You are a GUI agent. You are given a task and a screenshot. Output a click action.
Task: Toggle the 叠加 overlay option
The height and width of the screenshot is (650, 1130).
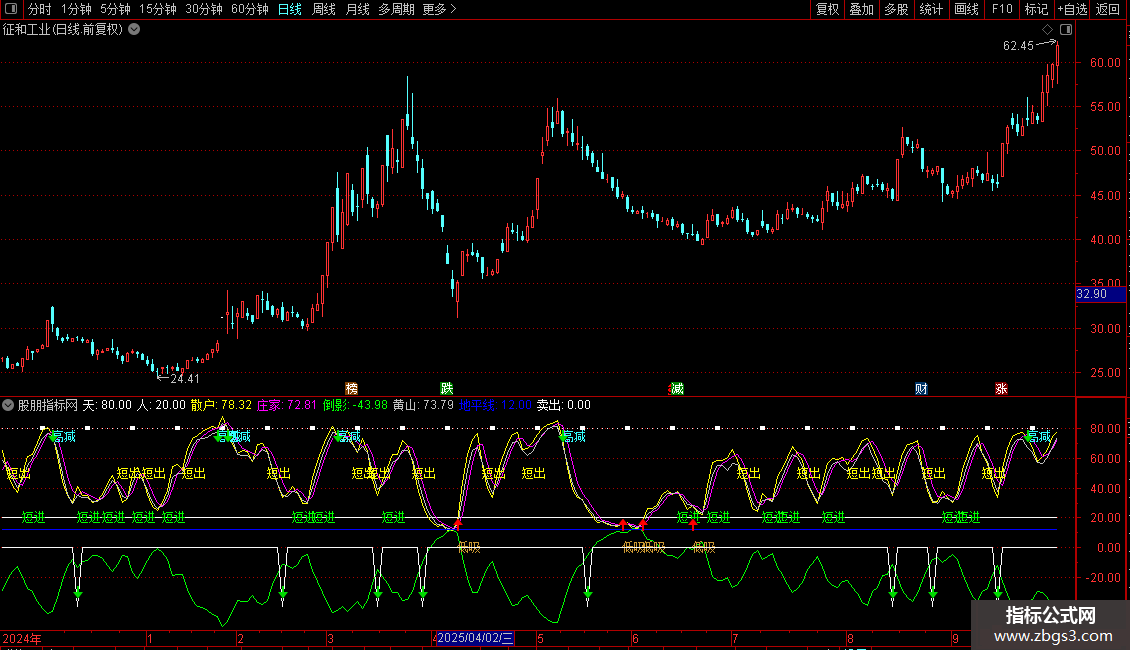(861, 9)
